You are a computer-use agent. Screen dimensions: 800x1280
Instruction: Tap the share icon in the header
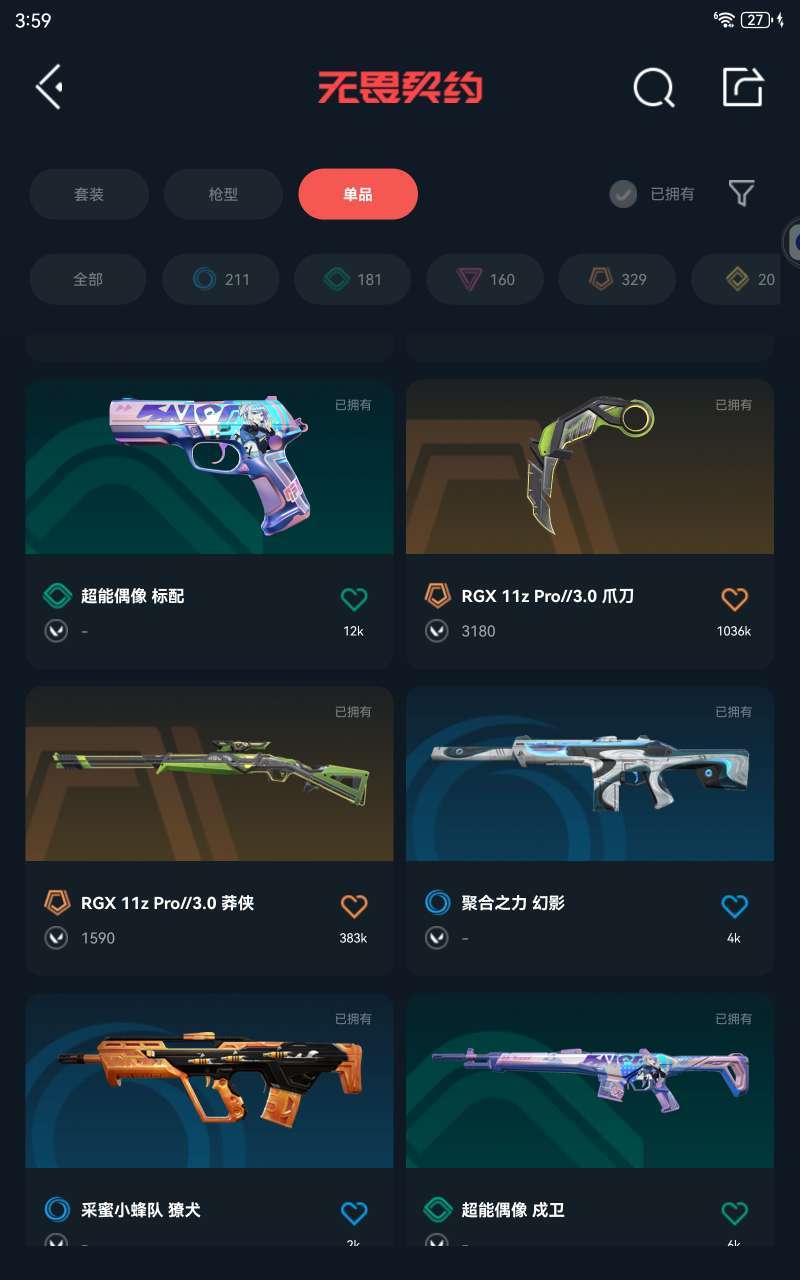743,87
